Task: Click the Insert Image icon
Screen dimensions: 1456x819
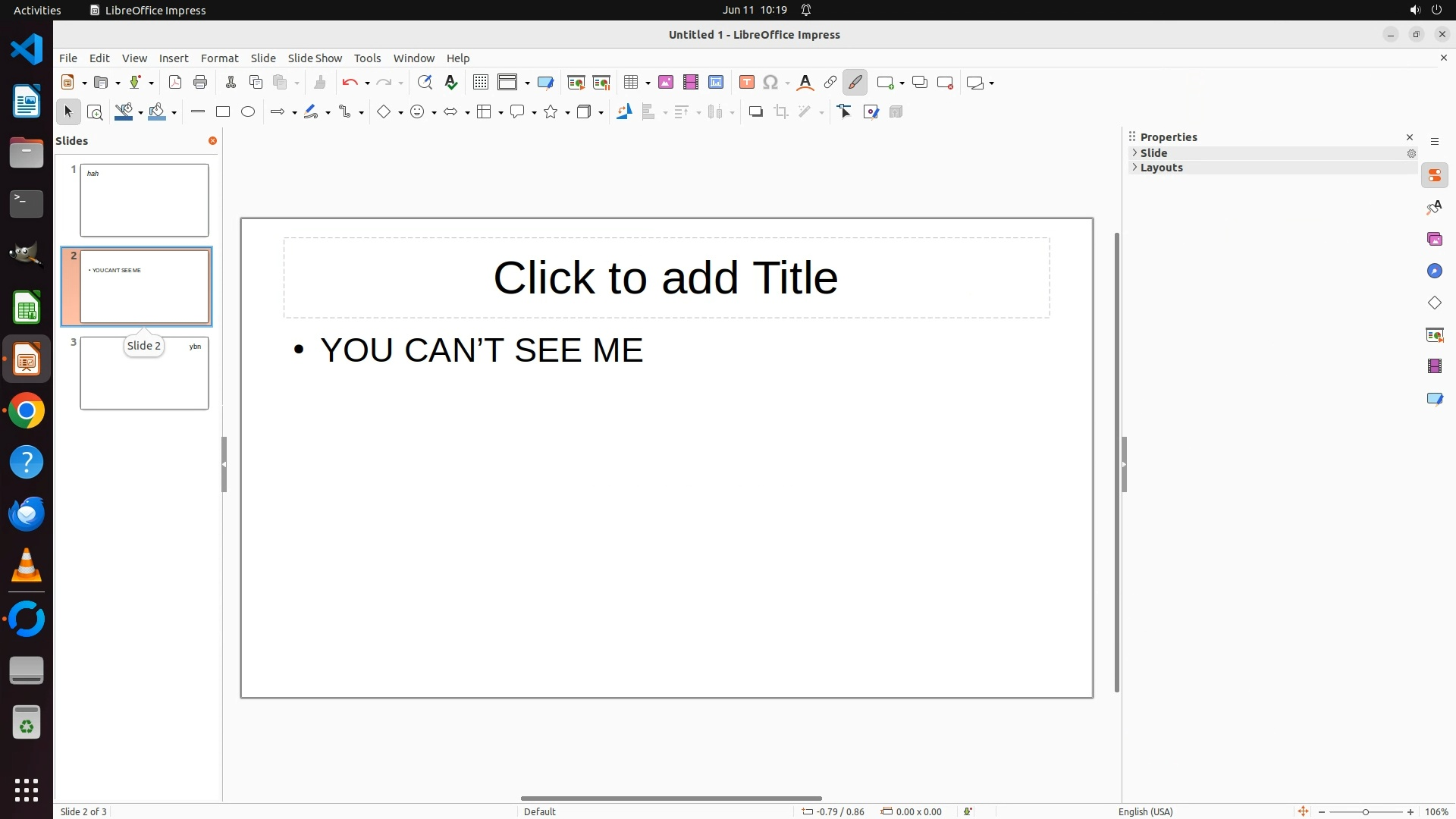Action: 666,83
